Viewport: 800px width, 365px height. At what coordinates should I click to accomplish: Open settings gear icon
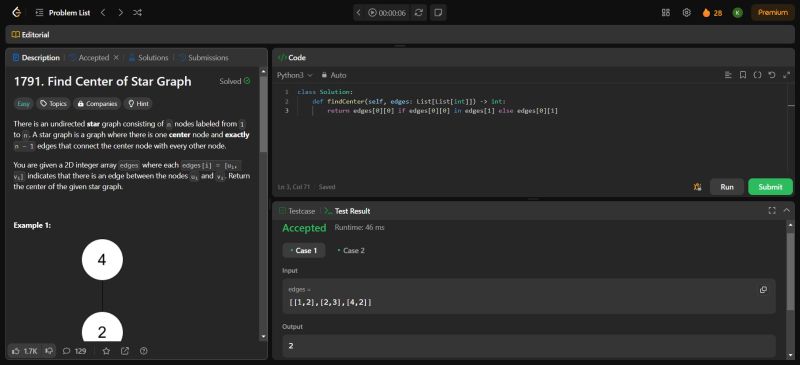tap(687, 13)
